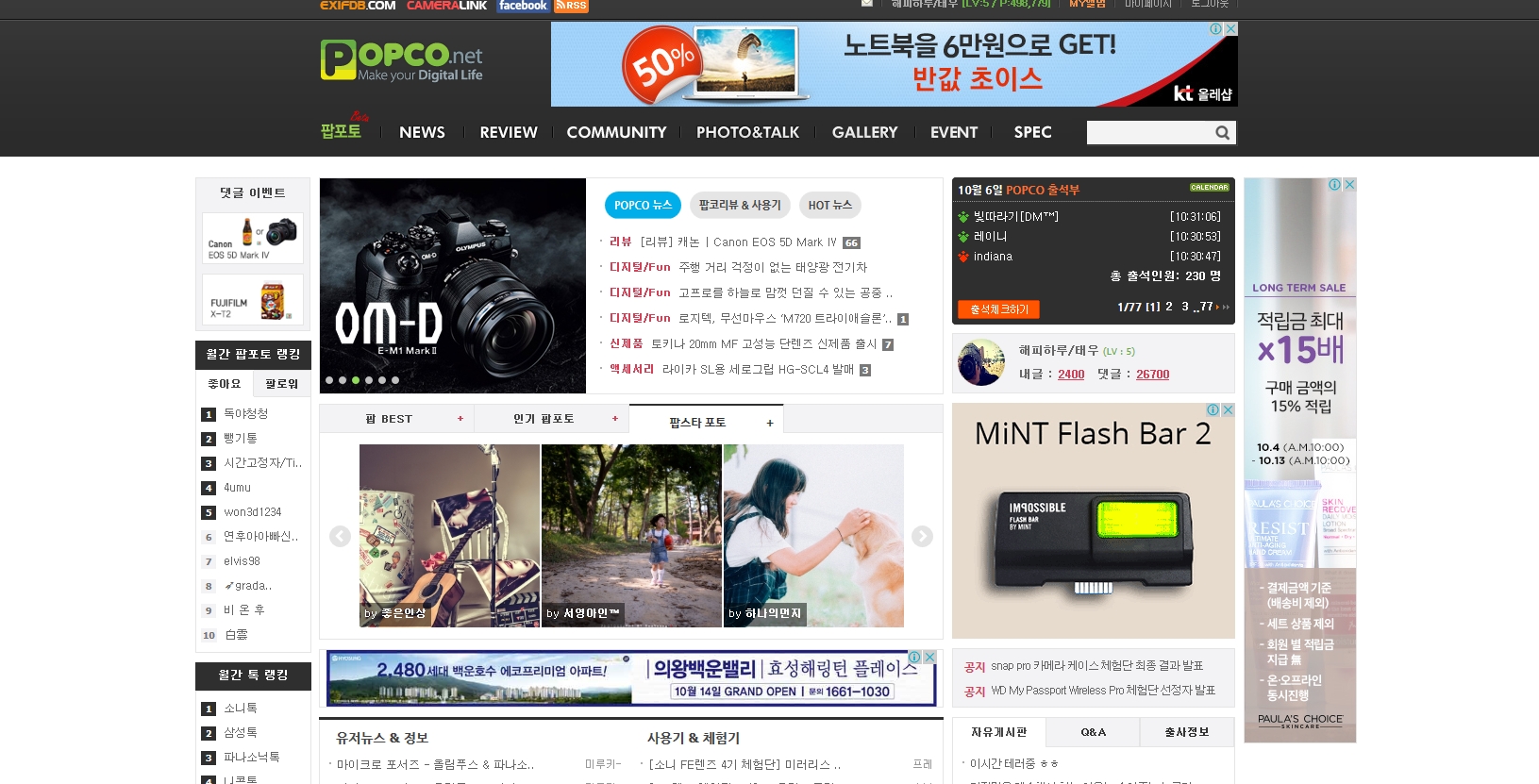
Task: Go to attendance page 77
Action: 1206,307
